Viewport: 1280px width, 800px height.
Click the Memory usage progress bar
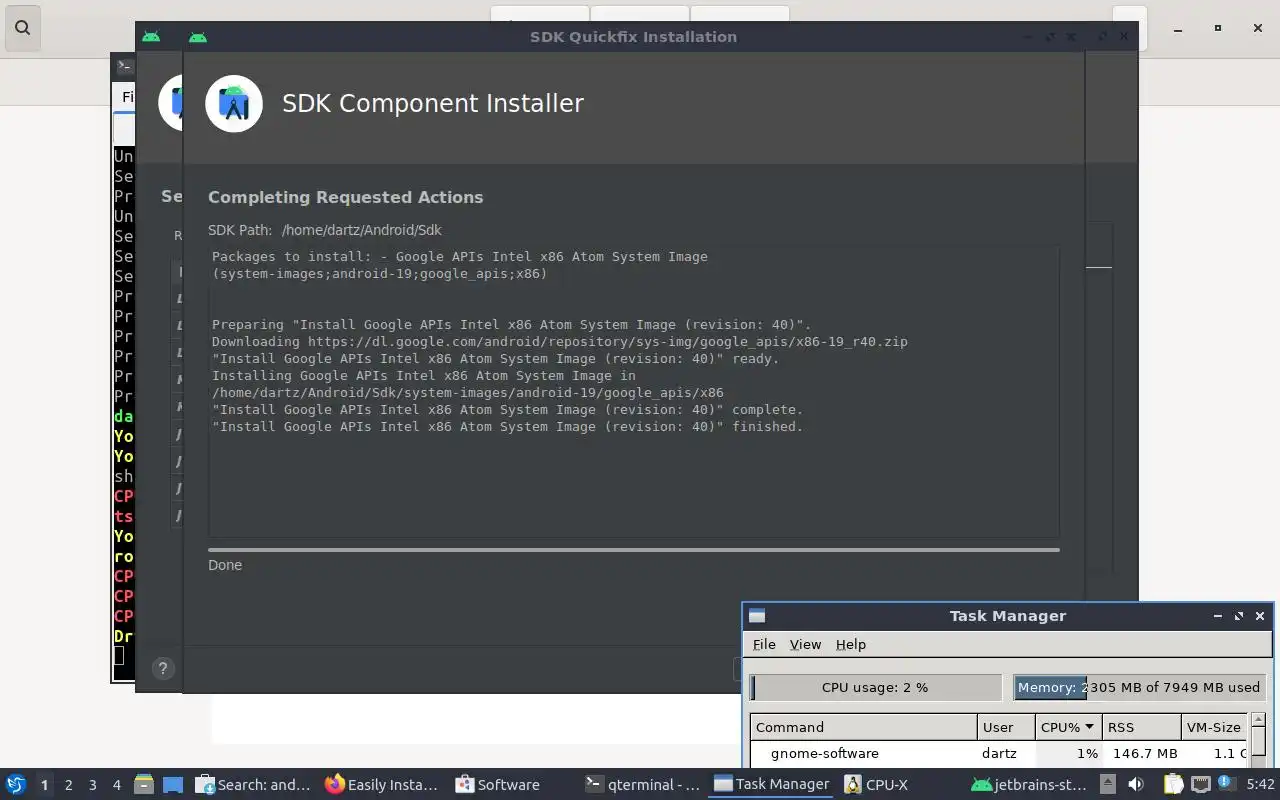[x=1139, y=687]
